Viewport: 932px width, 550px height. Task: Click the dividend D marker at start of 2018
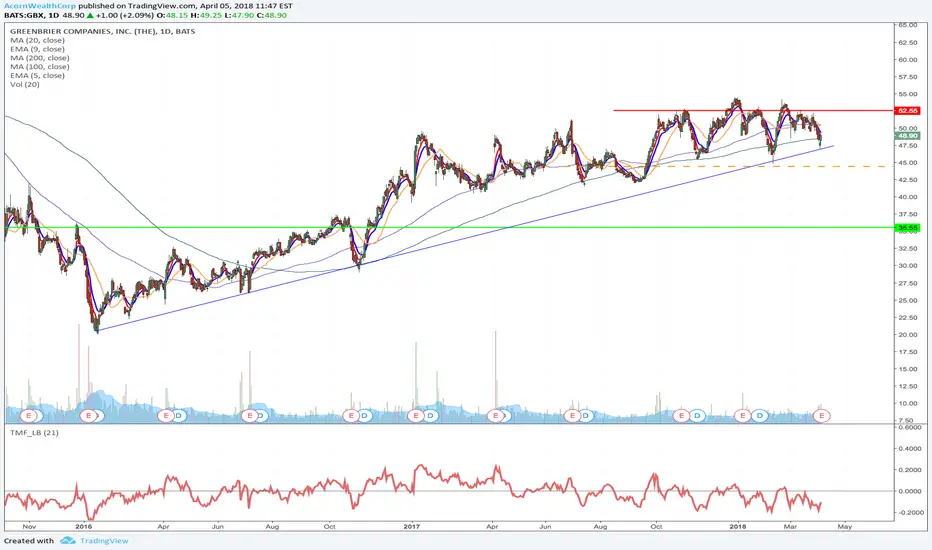click(759, 415)
